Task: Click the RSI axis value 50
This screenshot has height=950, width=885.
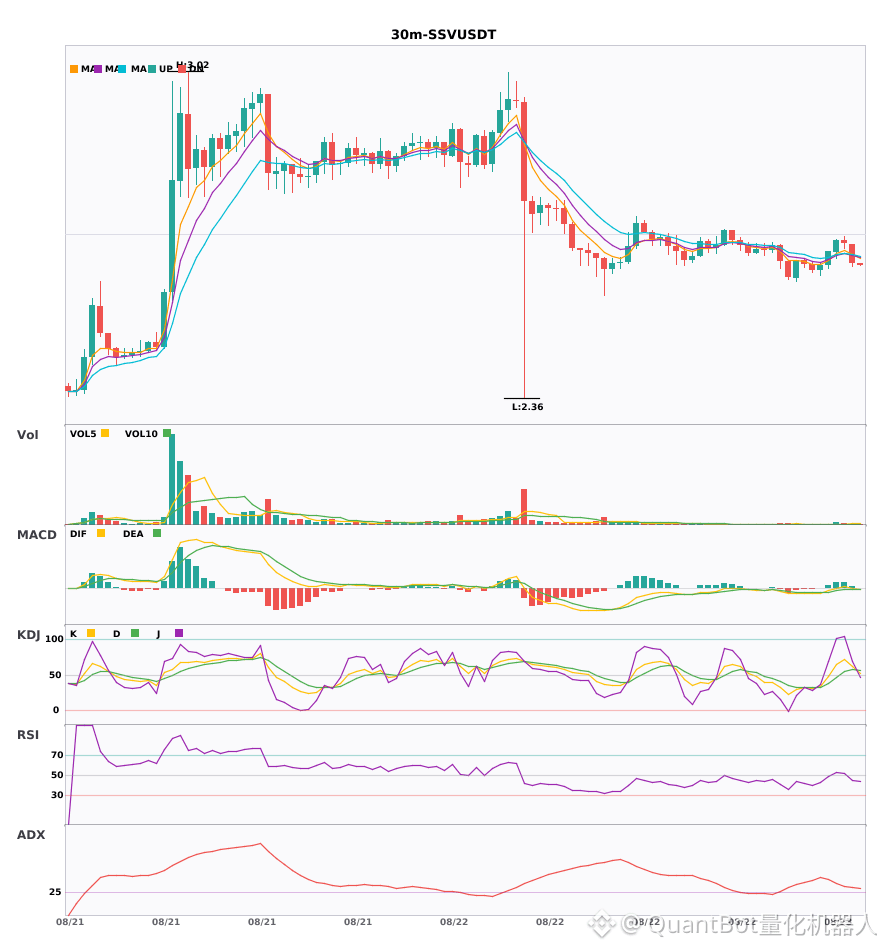Action: point(57,775)
